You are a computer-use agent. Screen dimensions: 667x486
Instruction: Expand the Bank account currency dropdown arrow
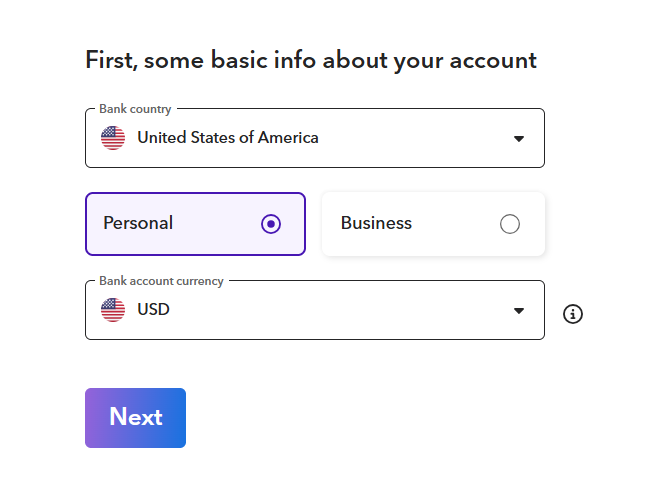click(519, 311)
